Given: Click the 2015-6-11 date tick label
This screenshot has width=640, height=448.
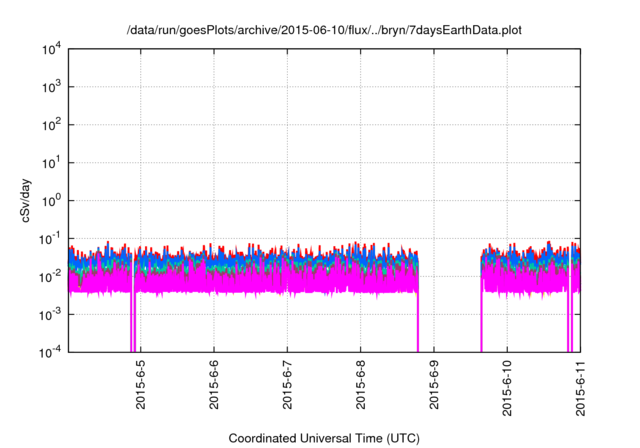Looking at the screenshot, I should (580, 388).
